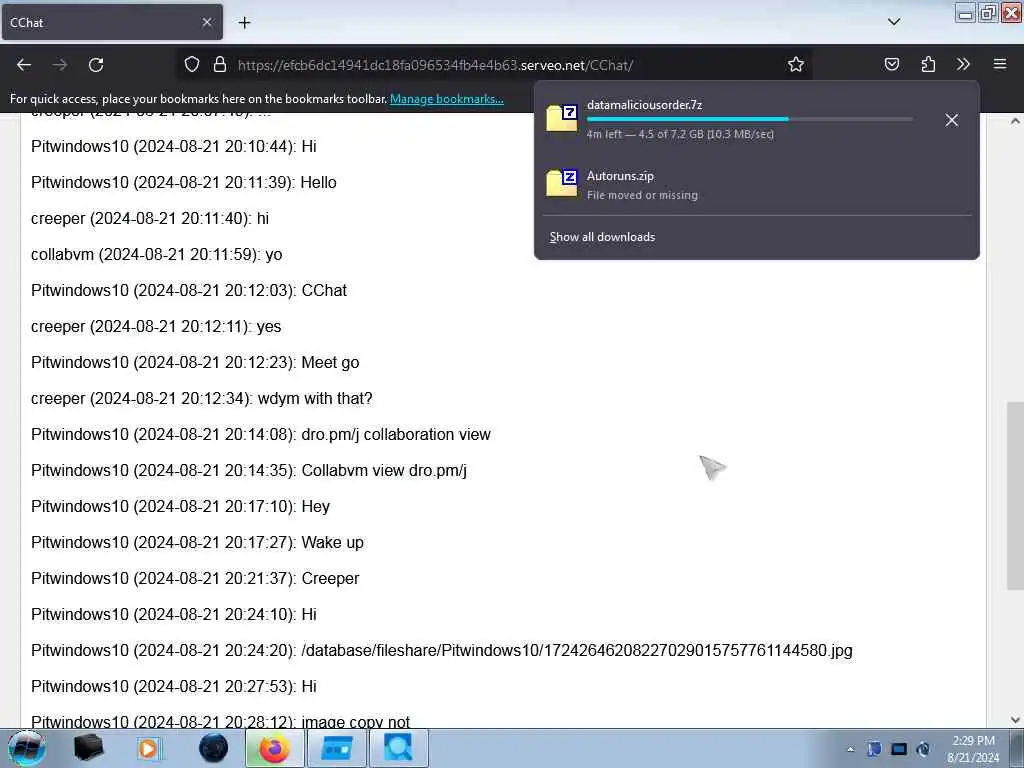Click the 'Collabvm view dro.pm/j' message
Image resolution: width=1024 pixels, height=768 pixels.
pyautogui.click(x=249, y=470)
